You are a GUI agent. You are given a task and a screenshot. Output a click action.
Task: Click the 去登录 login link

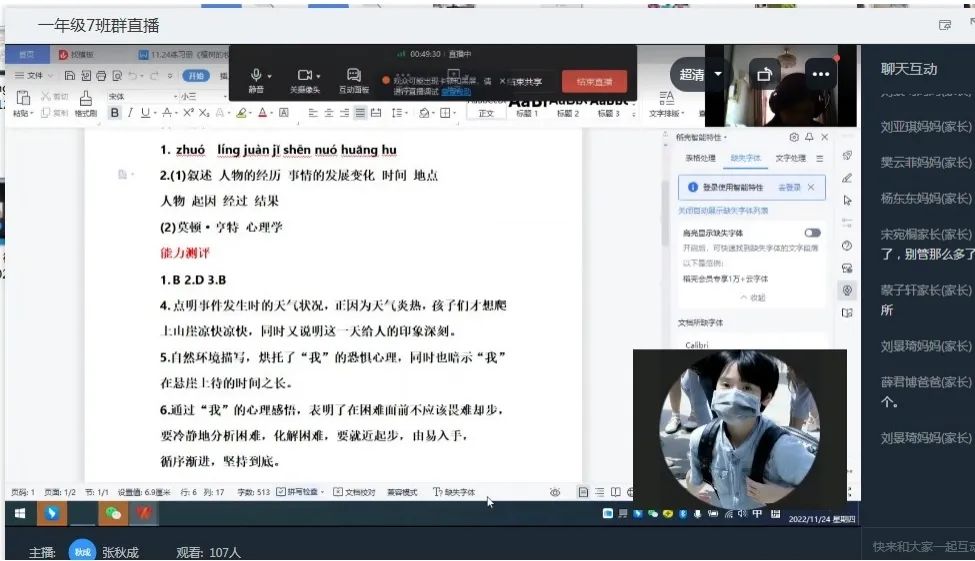[x=789, y=187]
